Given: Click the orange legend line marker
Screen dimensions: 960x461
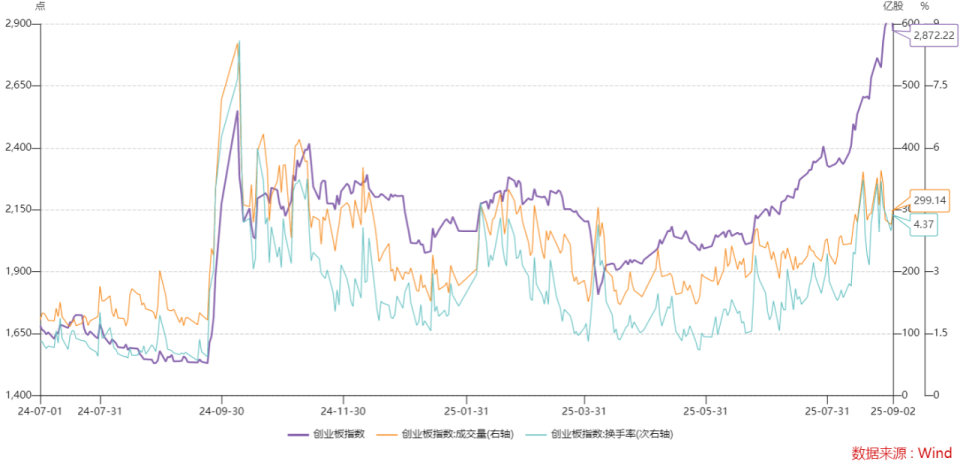Looking at the screenshot, I should pyautogui.click(x=388, y=435).
